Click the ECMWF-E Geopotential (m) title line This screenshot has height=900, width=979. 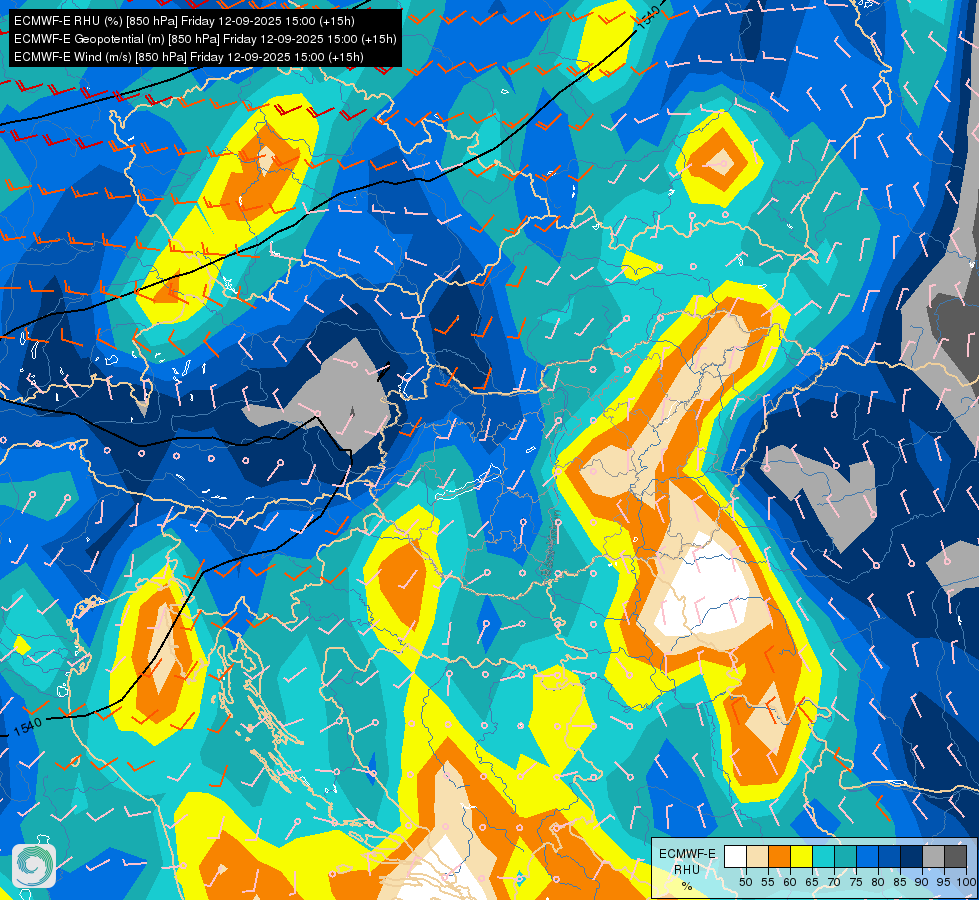[x=205, y=39]
